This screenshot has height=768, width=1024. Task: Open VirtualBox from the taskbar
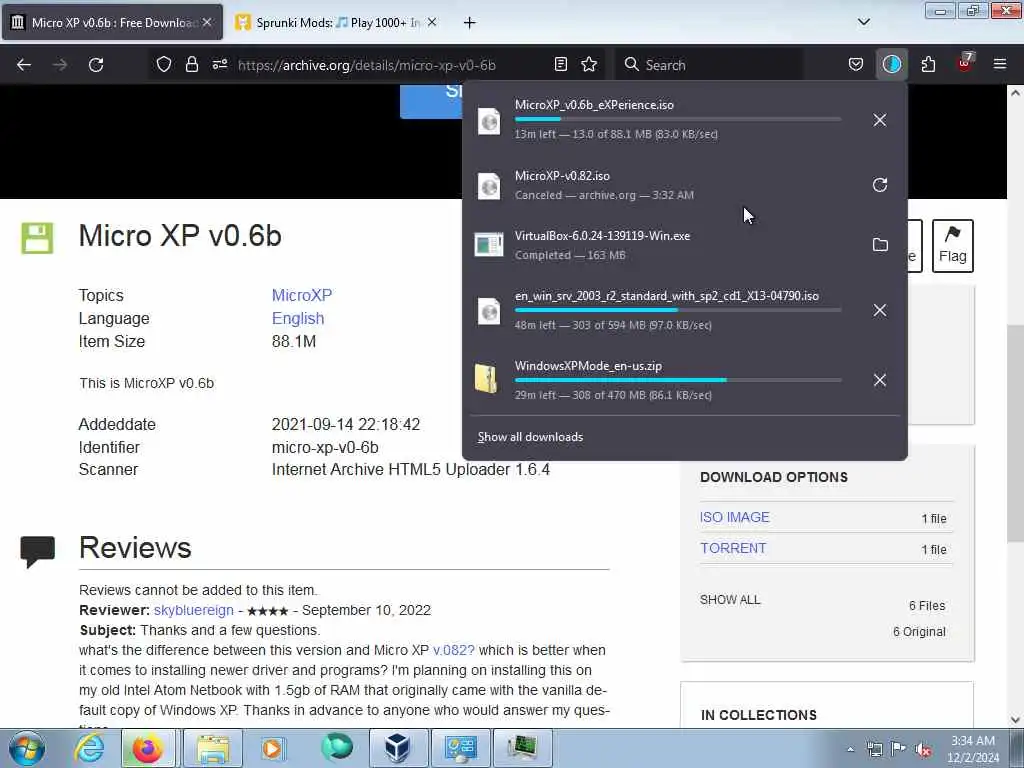tap(398, 748)
